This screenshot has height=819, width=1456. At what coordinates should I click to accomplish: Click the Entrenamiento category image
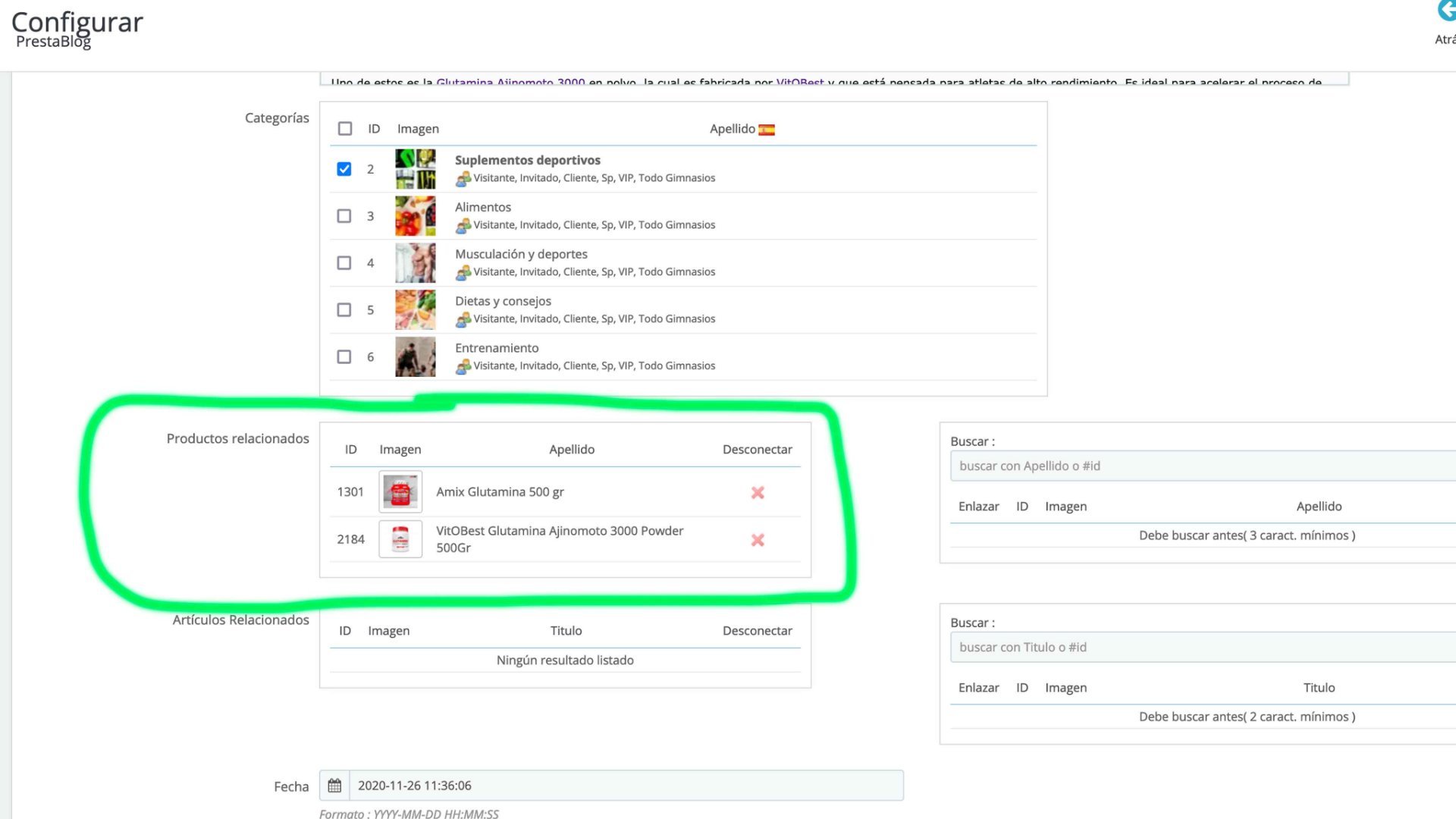point(416,357)
